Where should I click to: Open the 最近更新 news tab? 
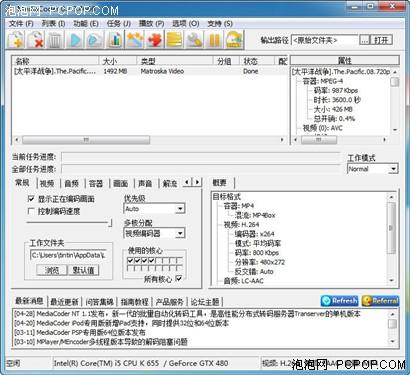(x=64, y=302)
